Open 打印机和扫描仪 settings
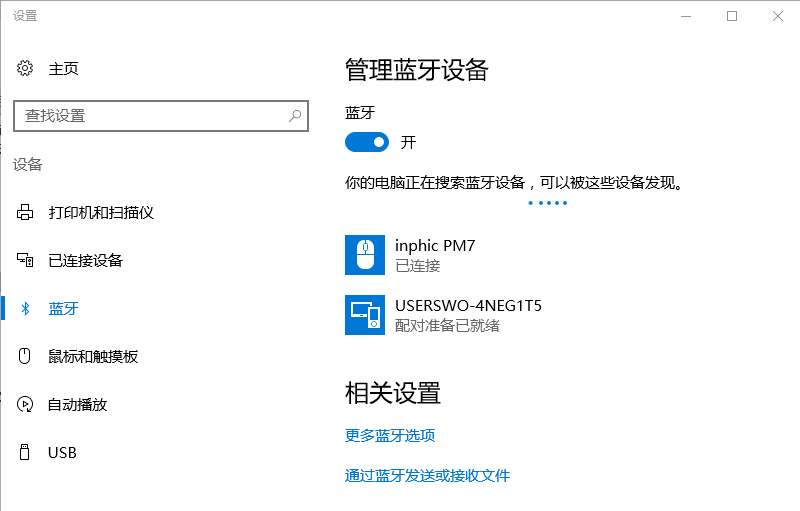 pyautogui.click(x=101, y=213)
